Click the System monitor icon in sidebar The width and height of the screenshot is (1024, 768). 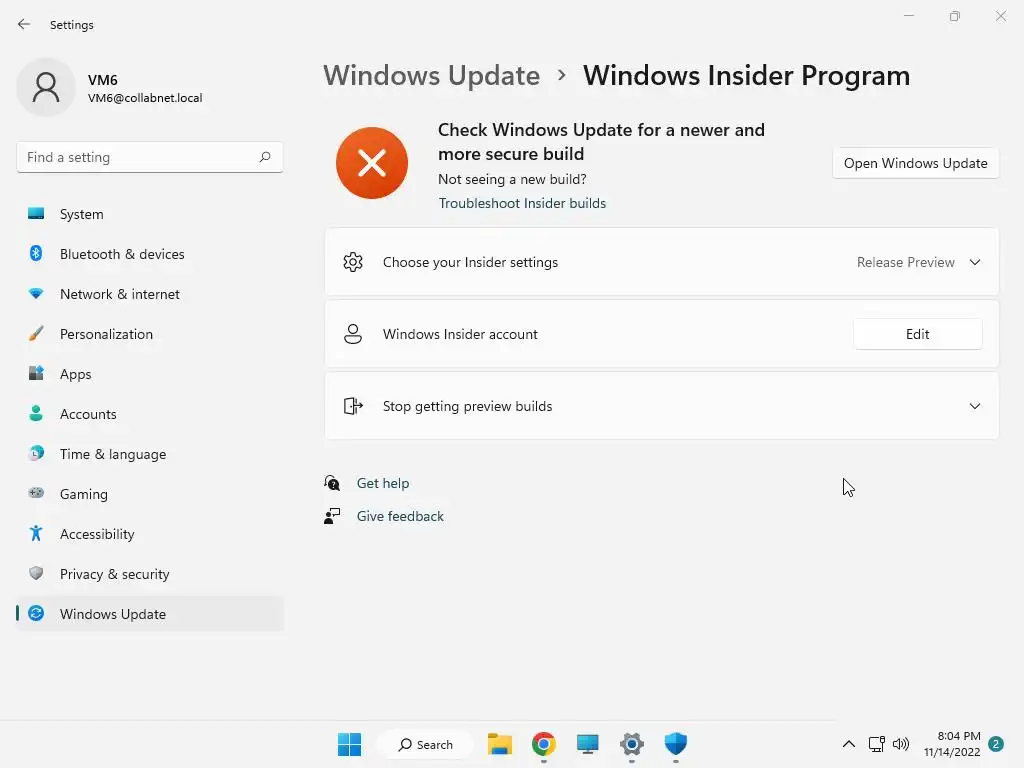[x=36, y=214]
